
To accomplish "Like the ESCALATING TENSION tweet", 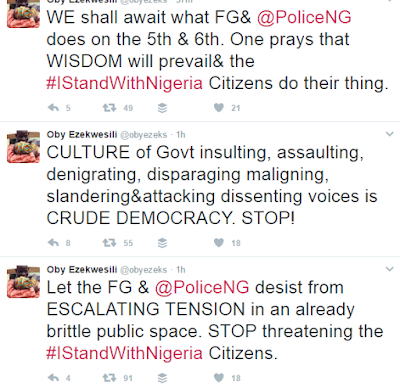I will [219, 378].
